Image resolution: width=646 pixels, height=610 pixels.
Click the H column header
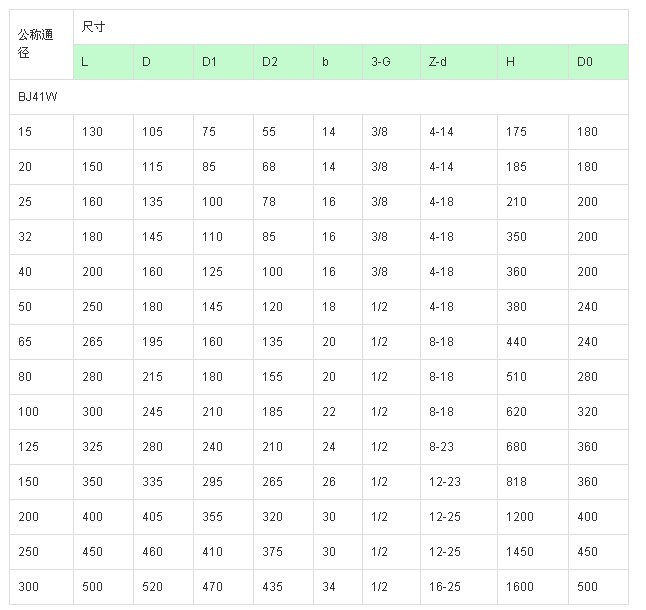click(x=510, y=62)
